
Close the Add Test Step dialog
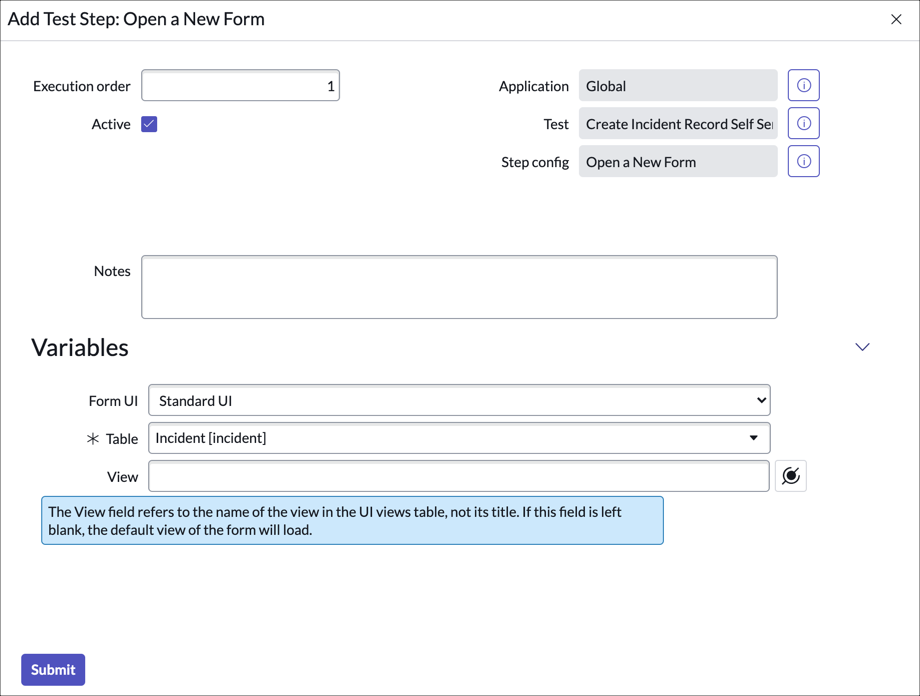point(896,19)
